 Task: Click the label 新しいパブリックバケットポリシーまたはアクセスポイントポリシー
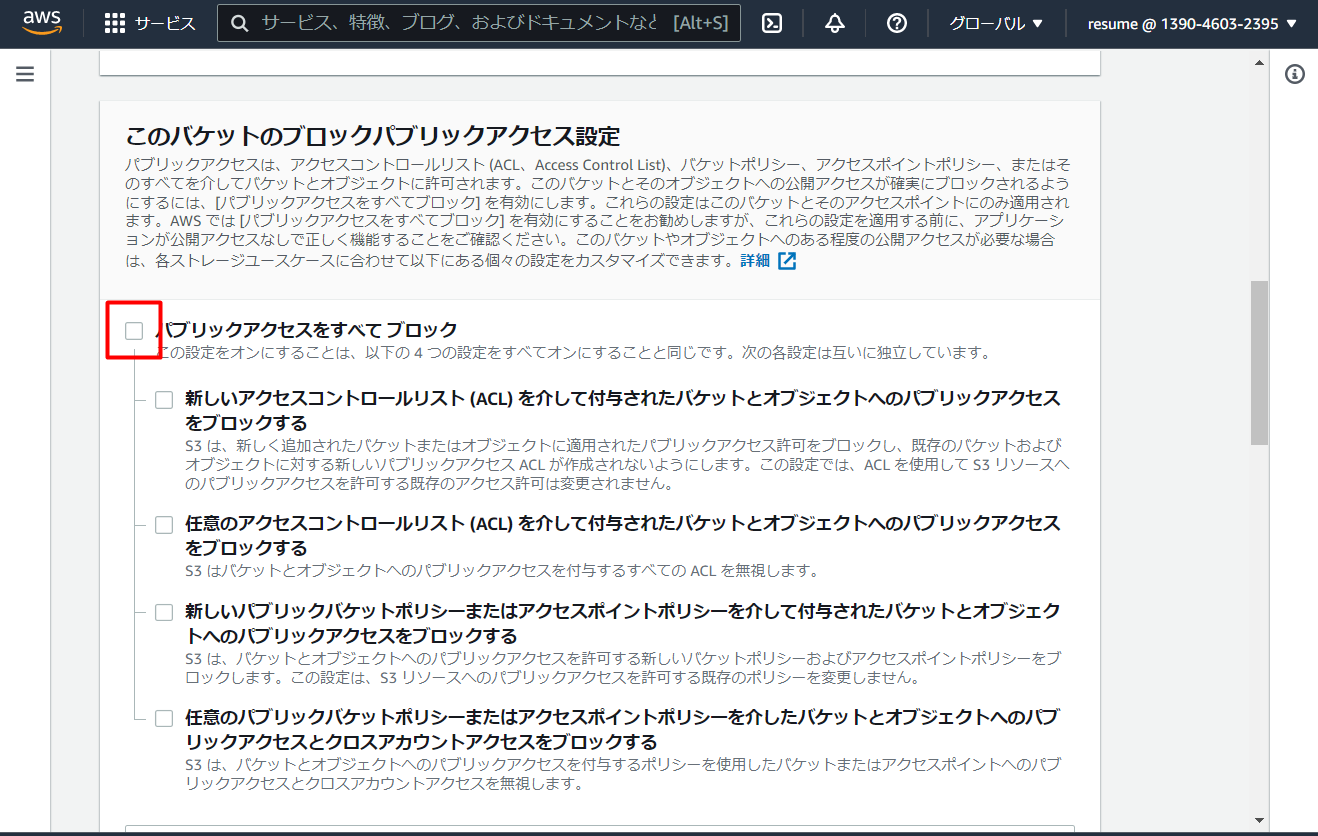[623, 623]
